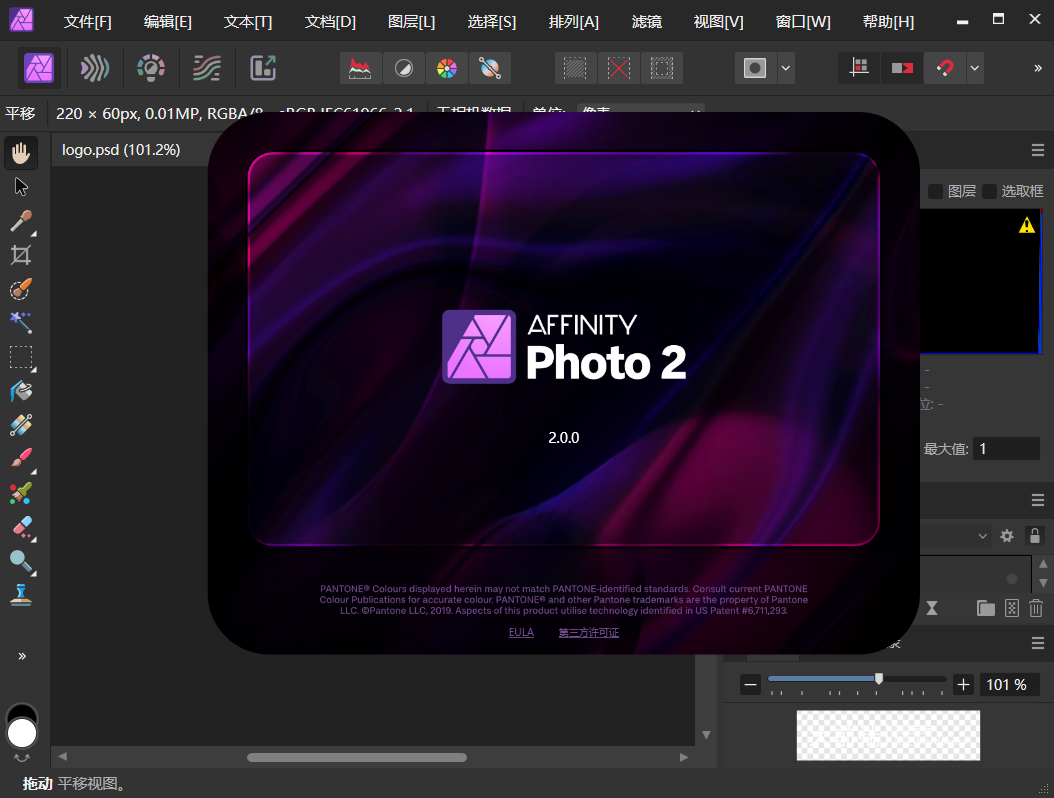Screen dimensions: 1054x798
Task: Switch to the Tone Mapping Persona
Action: (206, 68)
